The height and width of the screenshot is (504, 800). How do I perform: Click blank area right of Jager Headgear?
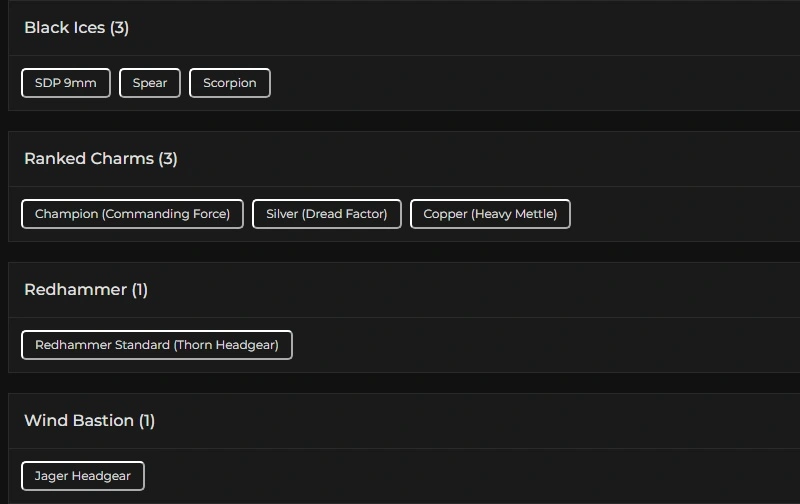[x=450, y=476]
